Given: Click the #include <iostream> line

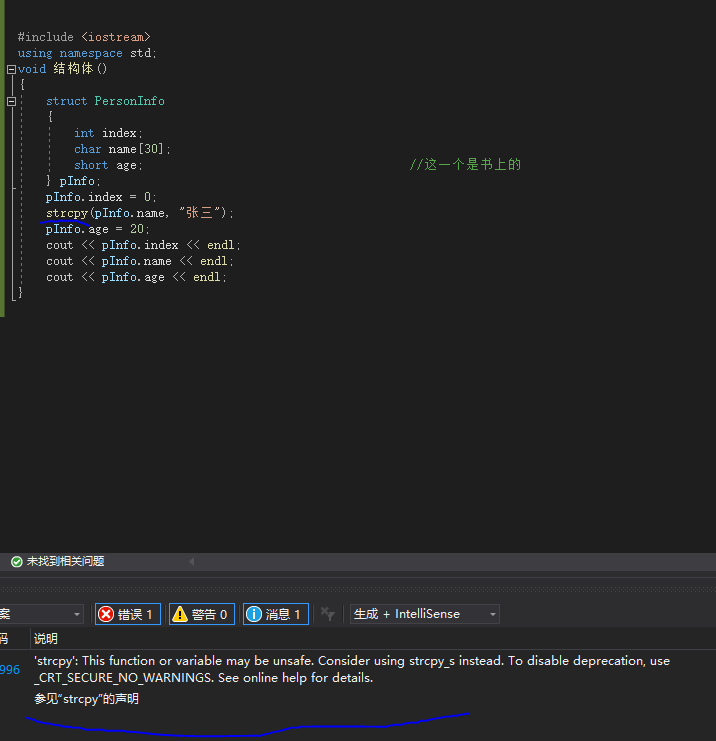Looking at the screenshot, I should click(x=84, y=37).
